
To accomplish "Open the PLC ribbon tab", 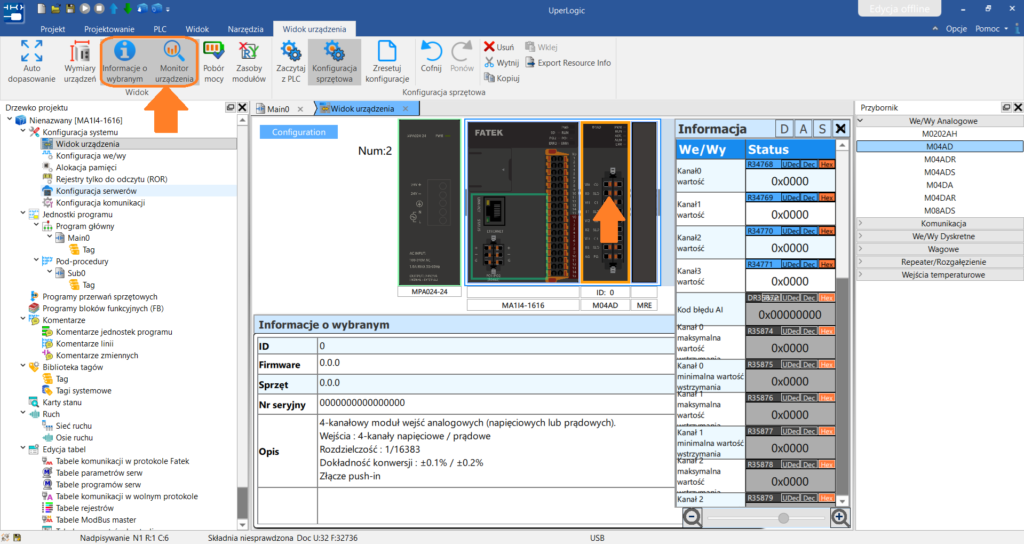I will (160, 29).
